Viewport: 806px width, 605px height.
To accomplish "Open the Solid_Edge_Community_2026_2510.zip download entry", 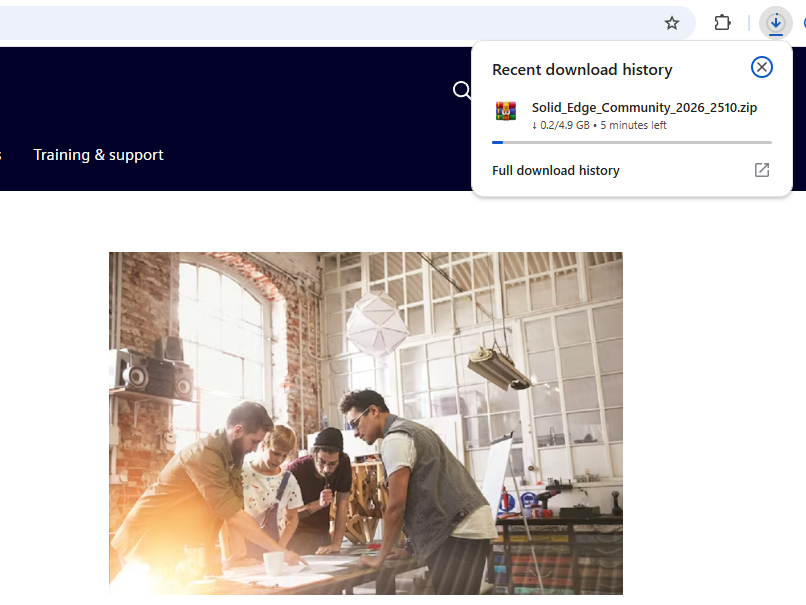I will tap(644, 108).
